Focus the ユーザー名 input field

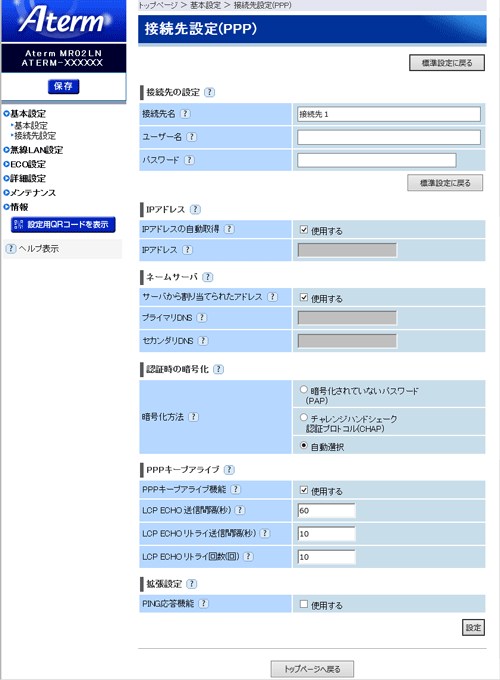[389, 137]
